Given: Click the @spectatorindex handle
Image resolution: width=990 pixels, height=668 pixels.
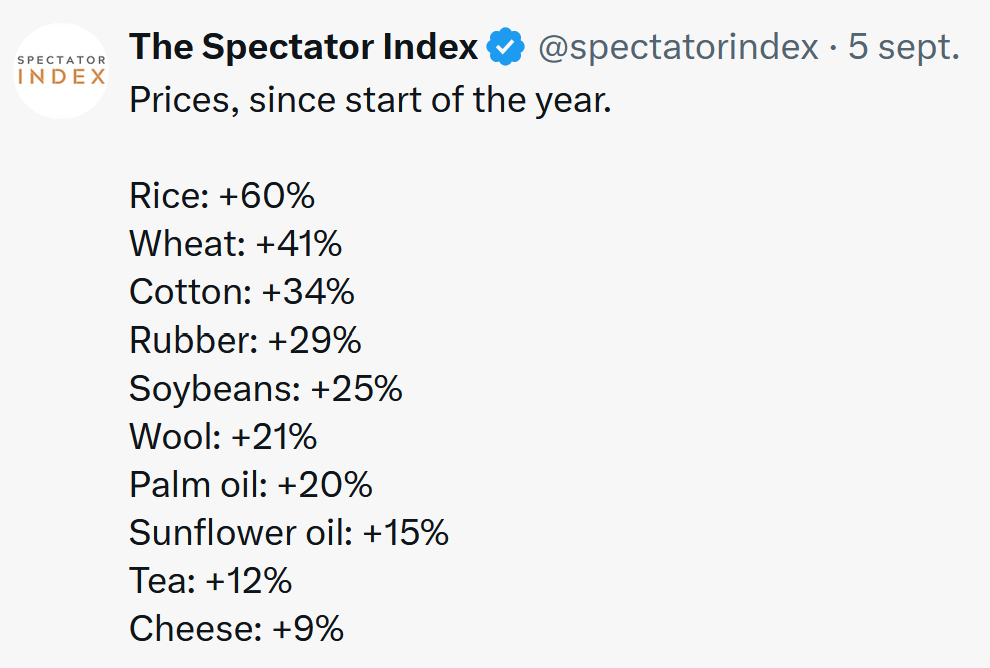Looking at the screenshot, I should point(678,47).
